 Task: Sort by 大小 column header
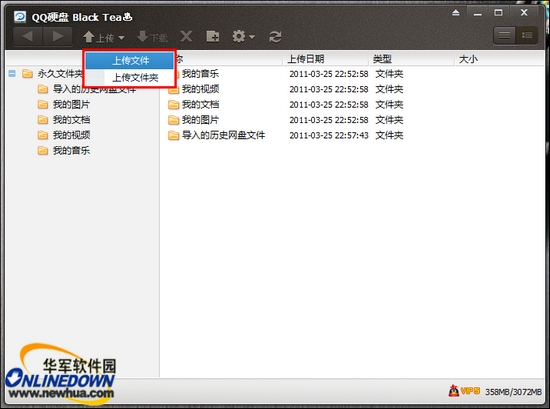pos(499,59)
